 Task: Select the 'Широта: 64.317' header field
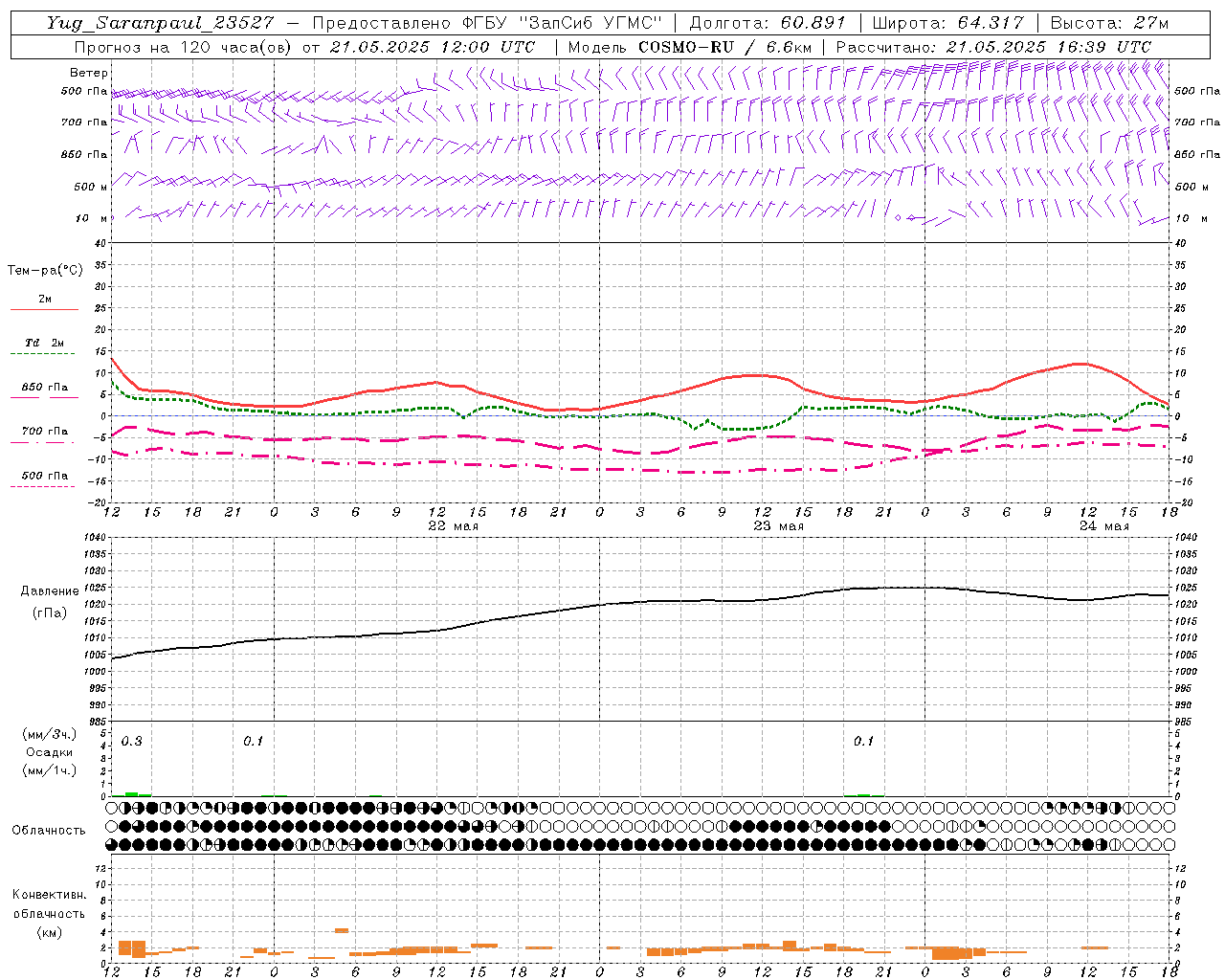click(x=948, y=23)
